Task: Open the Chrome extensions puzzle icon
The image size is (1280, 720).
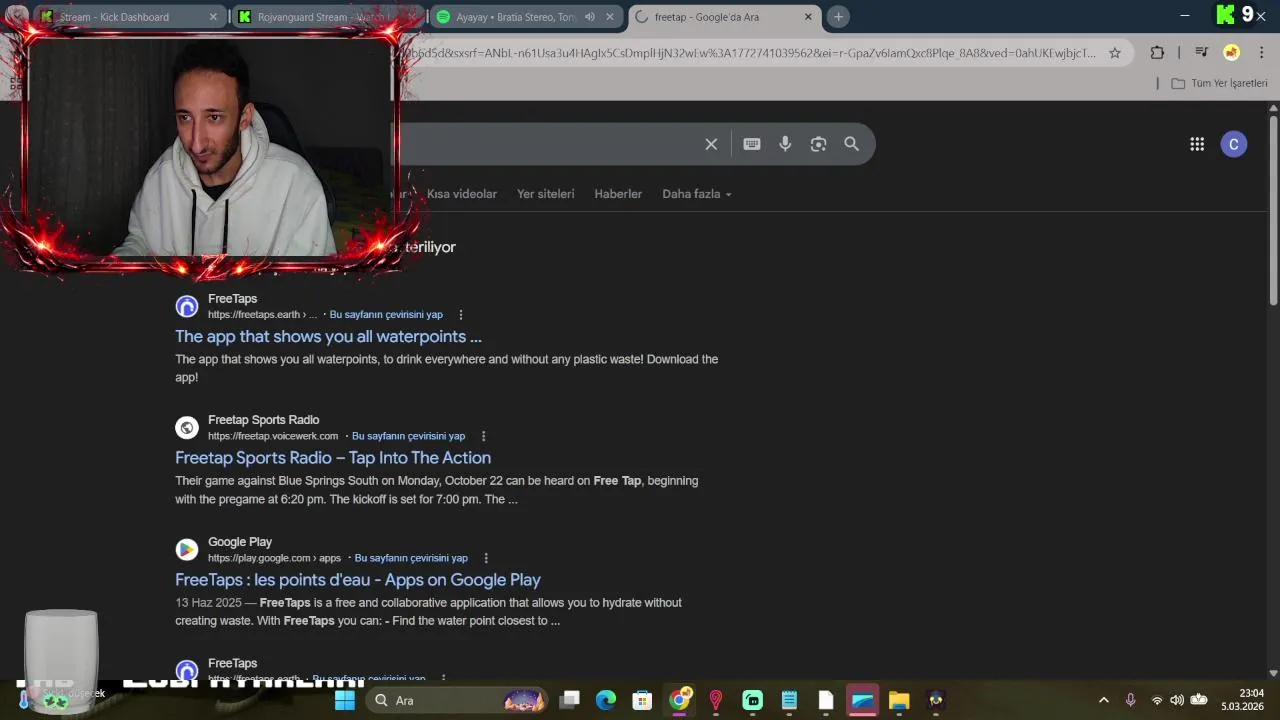Action: pyautogui.click(x=1157, y=53)
